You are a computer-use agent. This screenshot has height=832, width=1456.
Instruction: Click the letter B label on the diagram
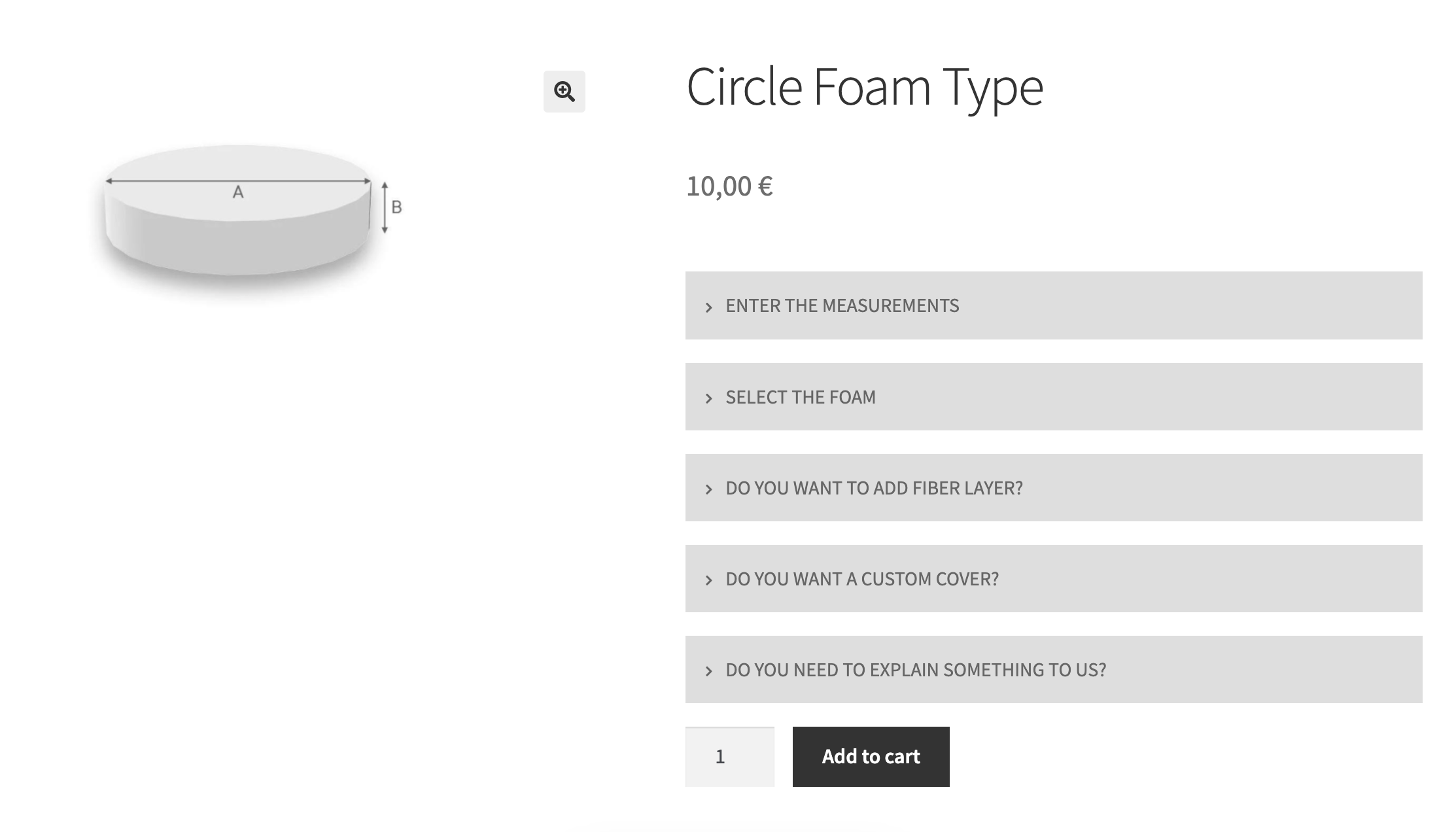[396, 207]
